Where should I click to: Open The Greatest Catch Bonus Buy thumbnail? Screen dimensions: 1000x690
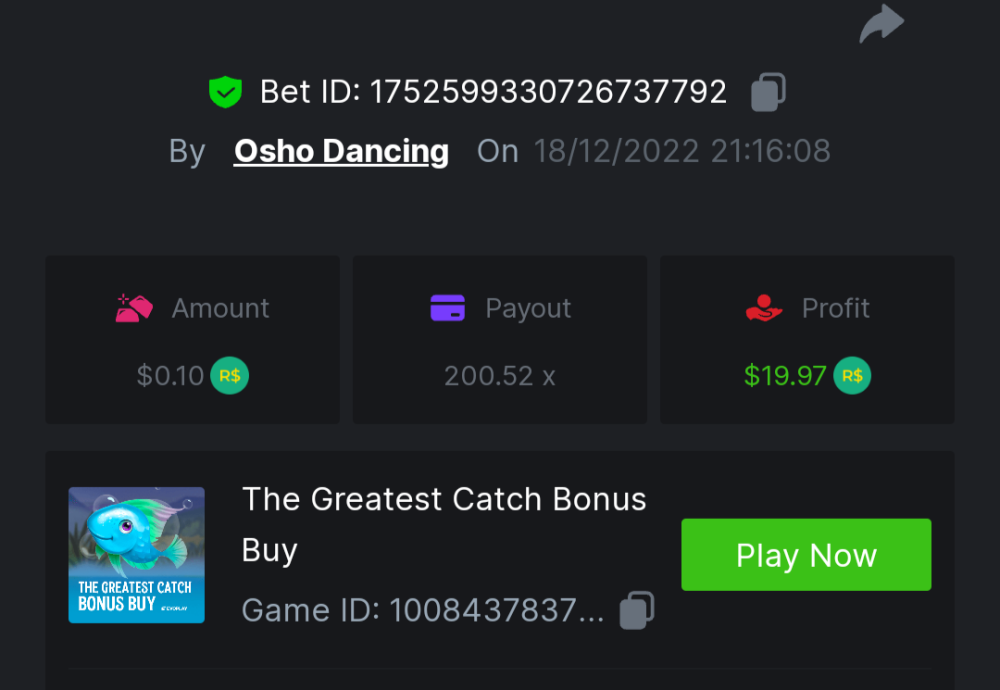click(136, 555)
